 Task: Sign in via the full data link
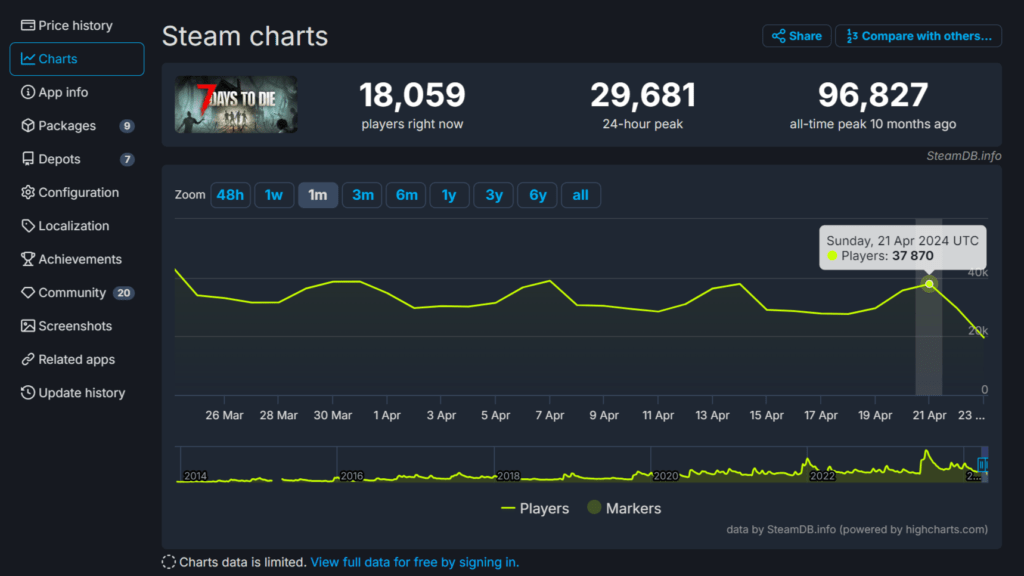[x=414, y=561]
